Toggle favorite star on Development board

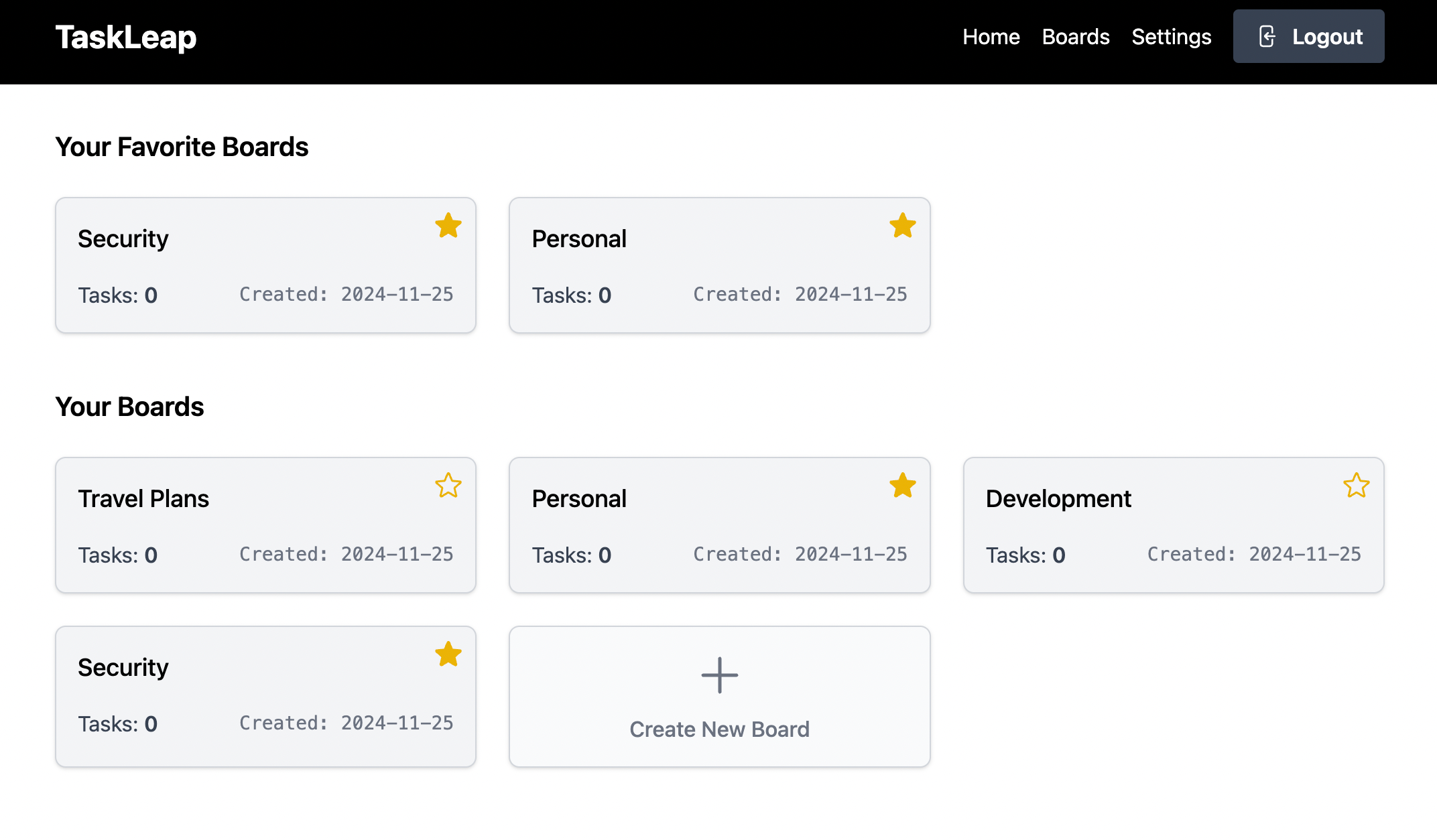pos(1356,486)
